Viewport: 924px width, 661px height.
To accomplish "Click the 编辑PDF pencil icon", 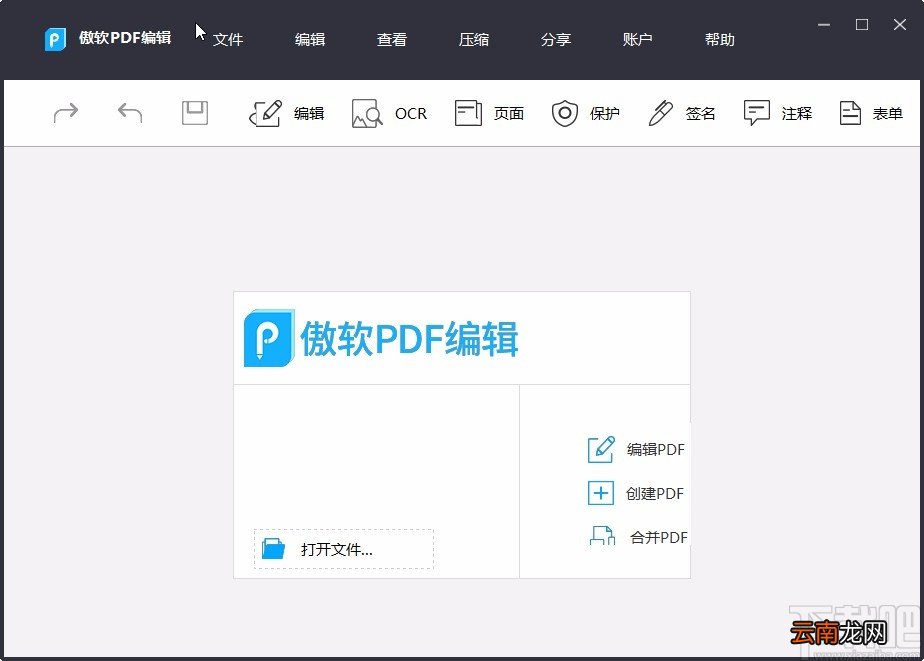I will (x=601, y=450).
